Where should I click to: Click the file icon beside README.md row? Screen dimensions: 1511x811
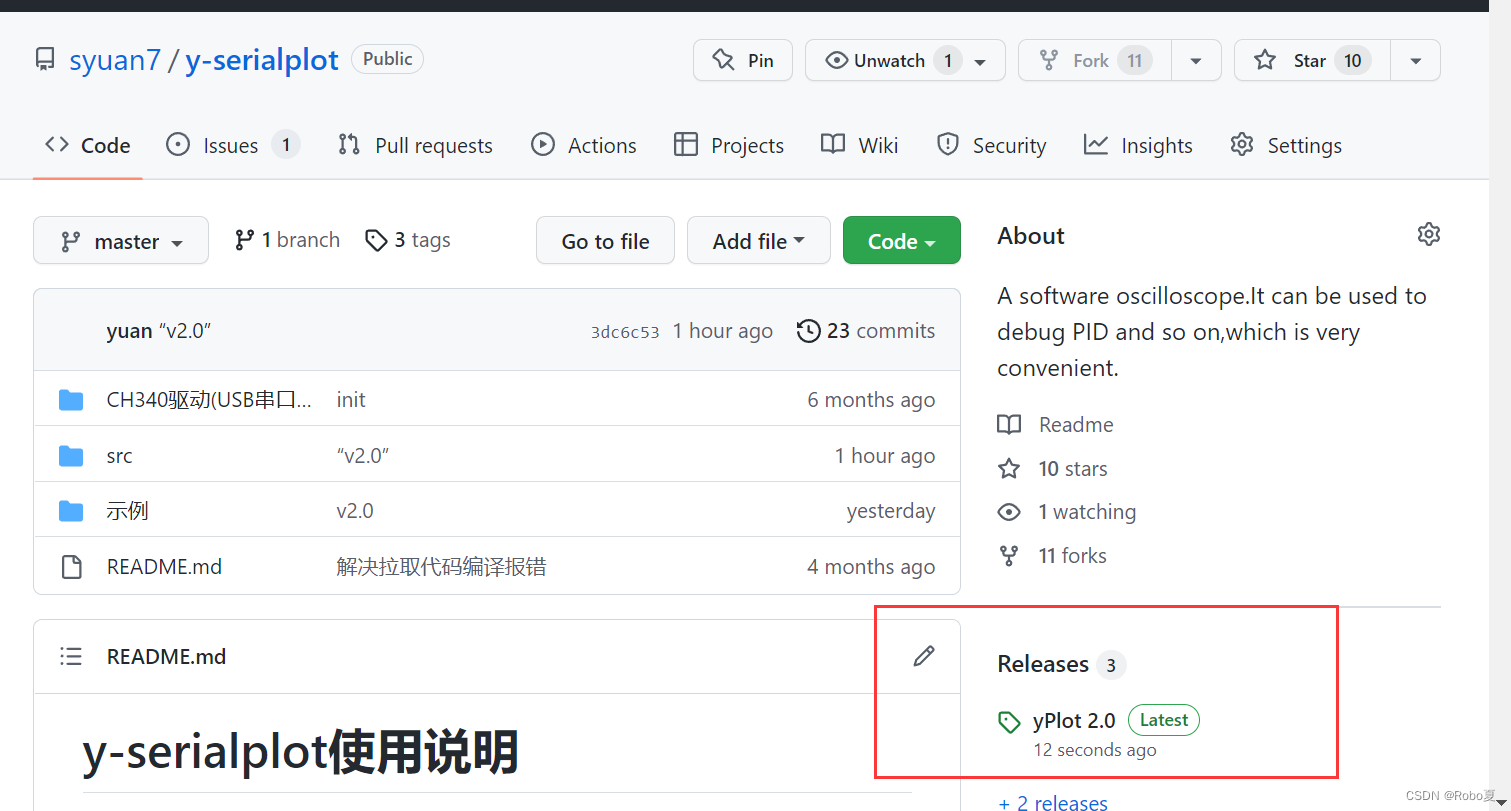pos(71,567)
